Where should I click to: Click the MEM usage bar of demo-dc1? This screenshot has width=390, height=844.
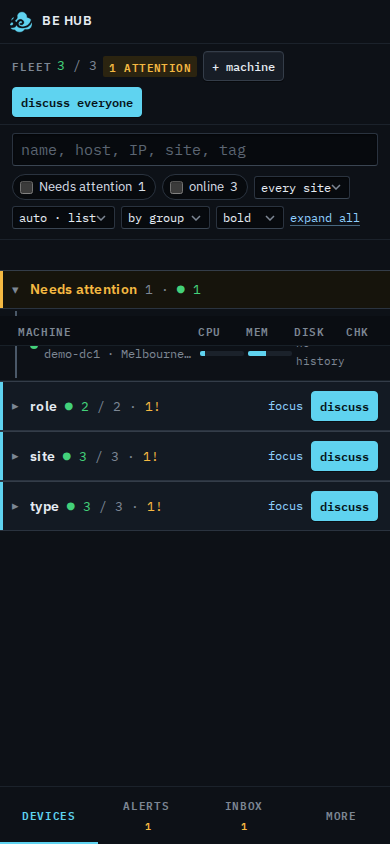coord(270,354)
